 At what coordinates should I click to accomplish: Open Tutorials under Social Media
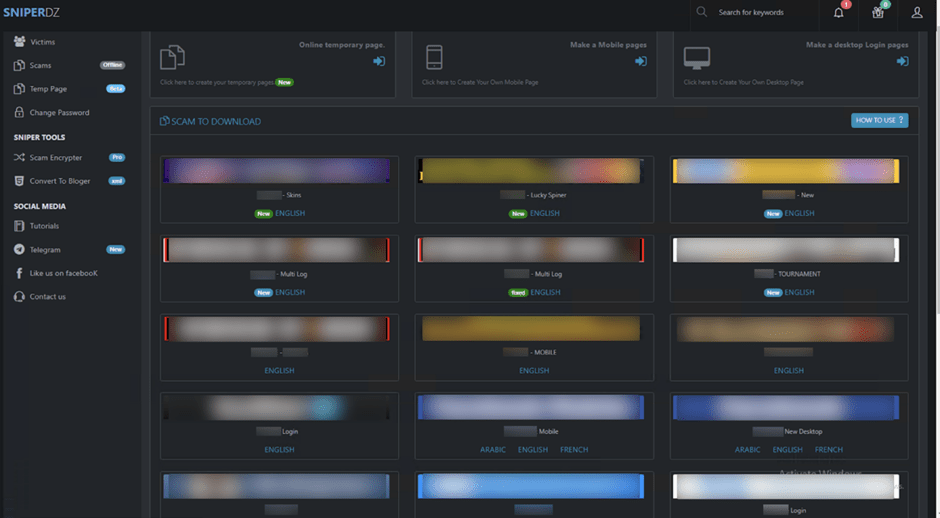tap(44, 226)
